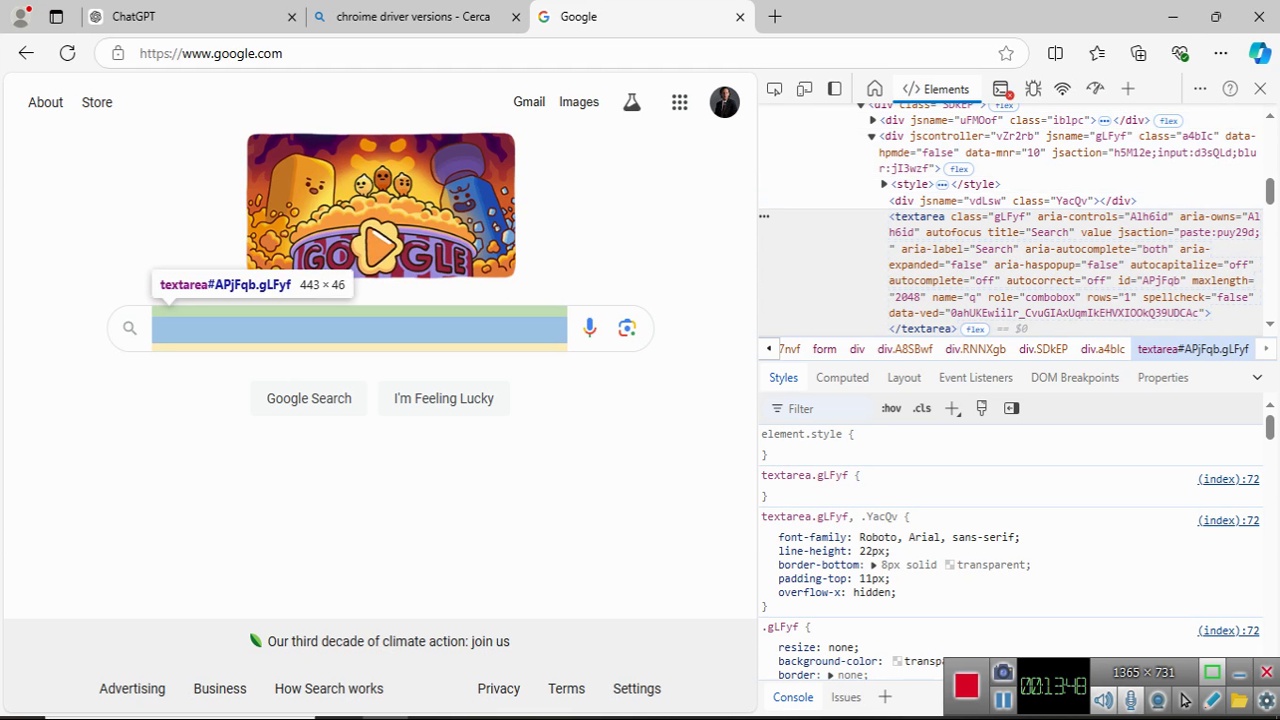Open Google apps grid icon
The height and width of the screenshot is (720, 1280).
coord(680,102)
